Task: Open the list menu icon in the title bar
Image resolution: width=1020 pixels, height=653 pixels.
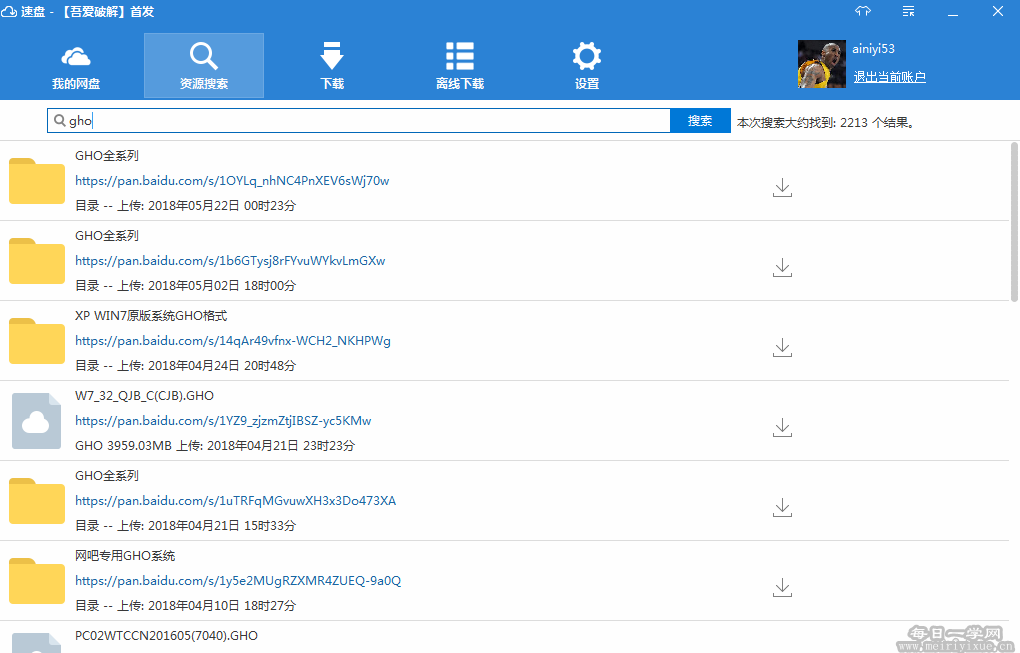Action: (x=908, y=11)
